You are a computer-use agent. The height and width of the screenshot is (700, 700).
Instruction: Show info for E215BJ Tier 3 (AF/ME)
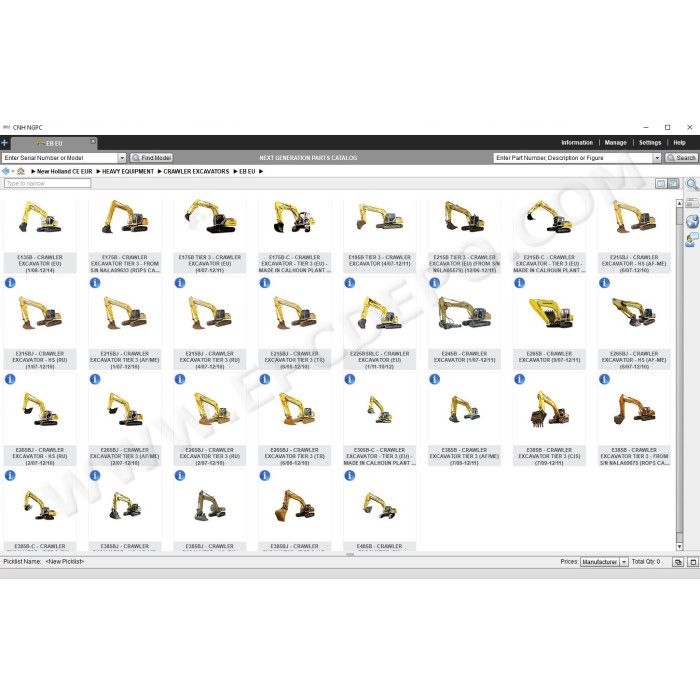(x=95, y=283)
